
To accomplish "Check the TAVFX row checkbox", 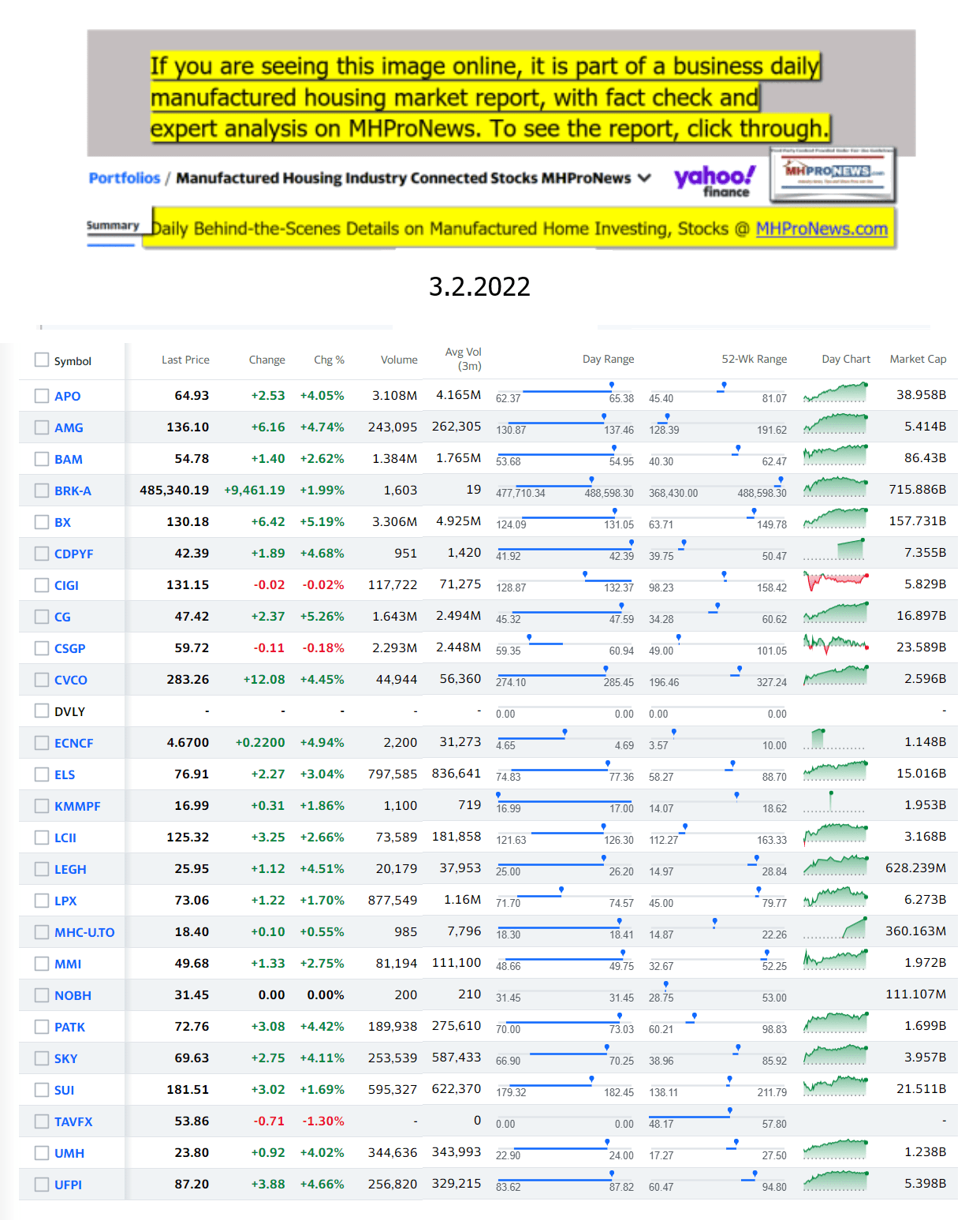I will (42, 1121).
